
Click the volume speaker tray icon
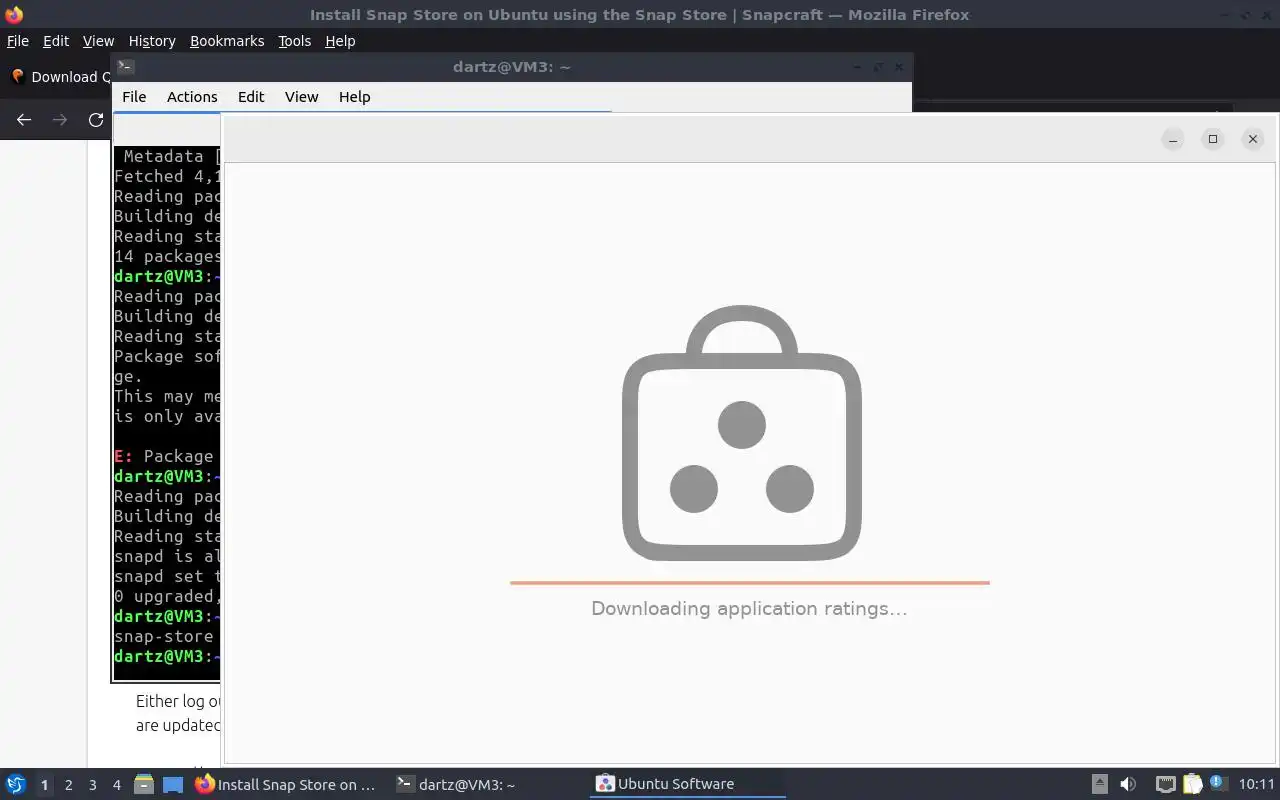coord(1128,785)
